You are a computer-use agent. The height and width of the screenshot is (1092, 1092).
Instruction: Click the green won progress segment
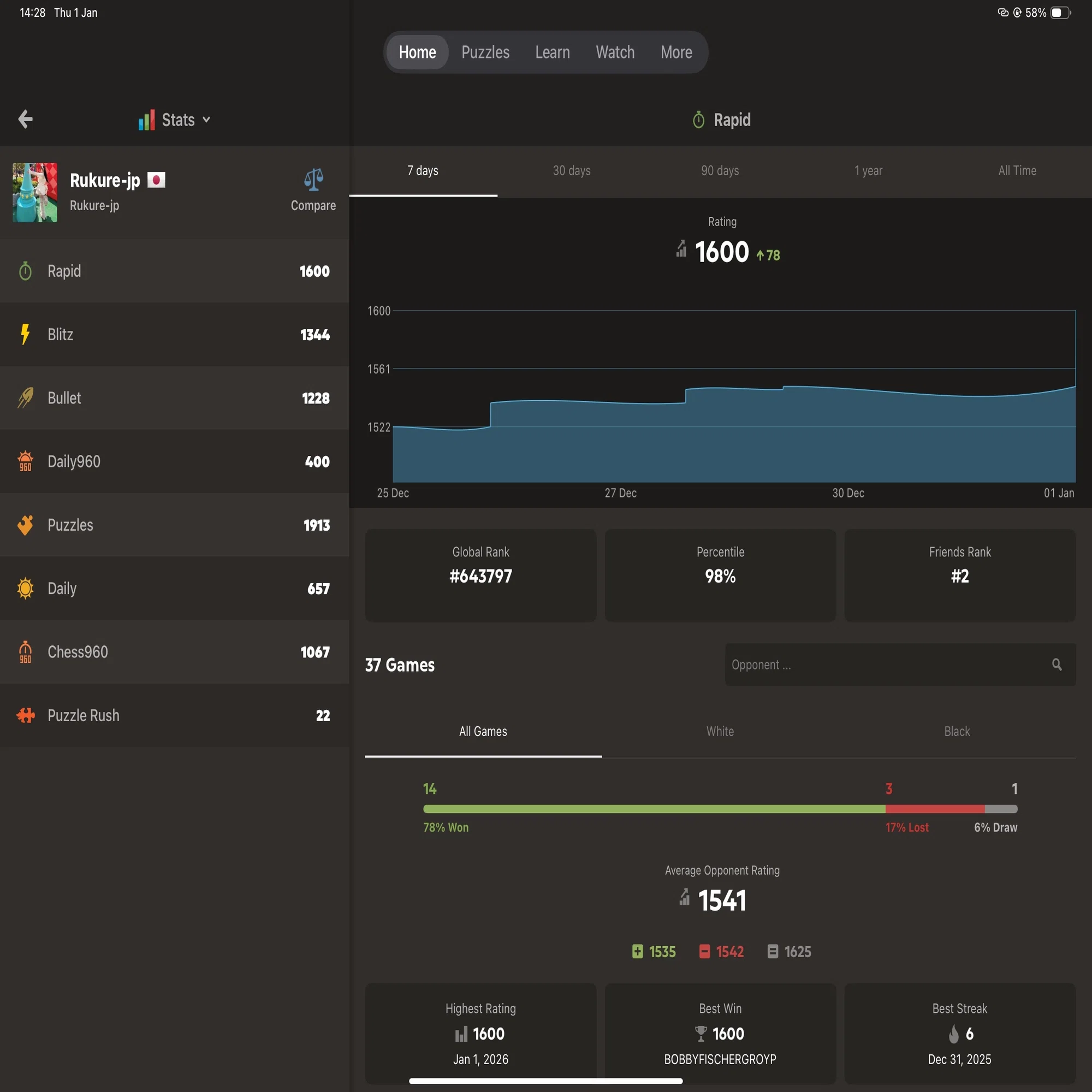tap(654, 809)
